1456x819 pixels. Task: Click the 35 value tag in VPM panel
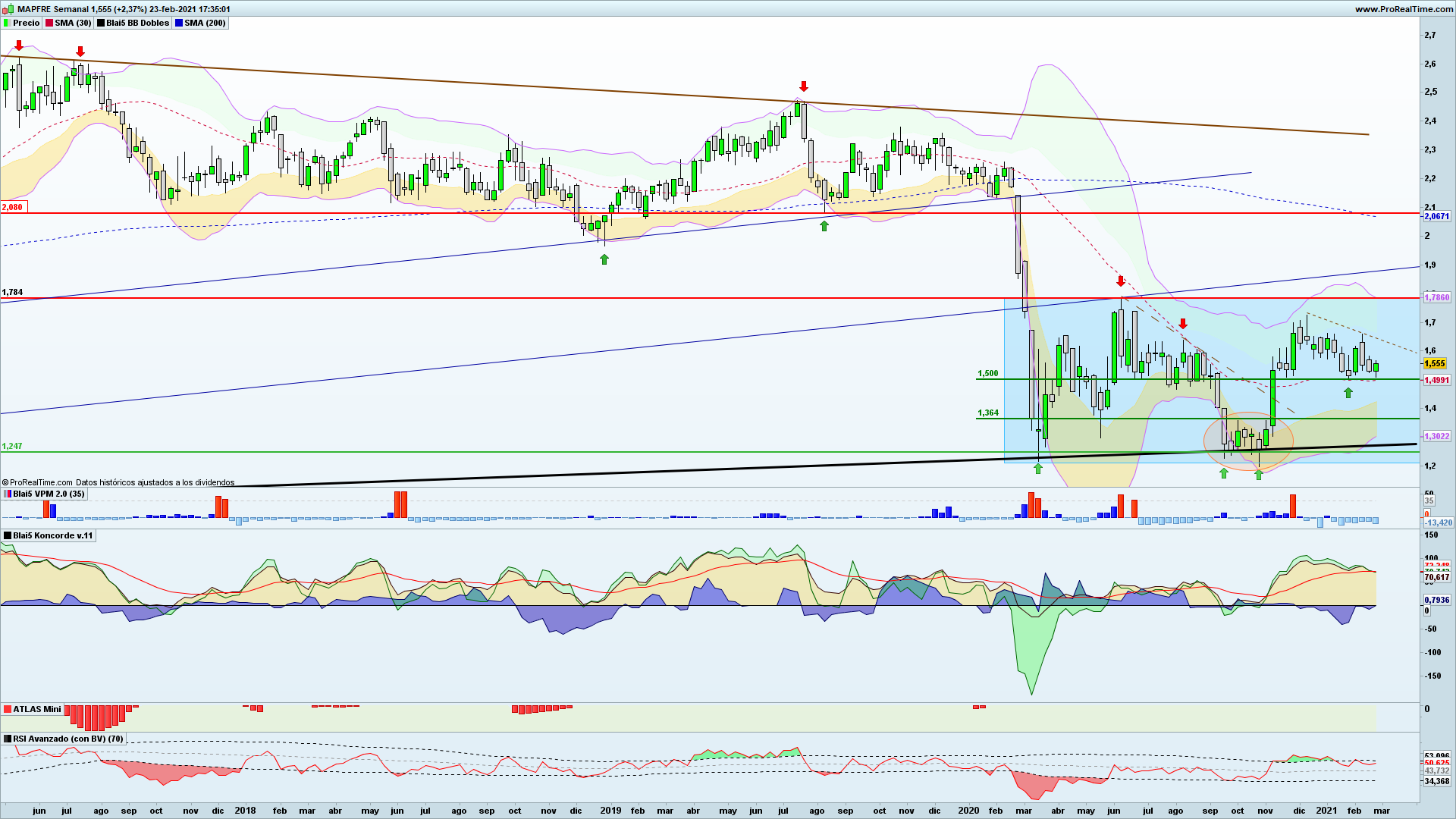pyautogui.click(x=1429, y=500)
